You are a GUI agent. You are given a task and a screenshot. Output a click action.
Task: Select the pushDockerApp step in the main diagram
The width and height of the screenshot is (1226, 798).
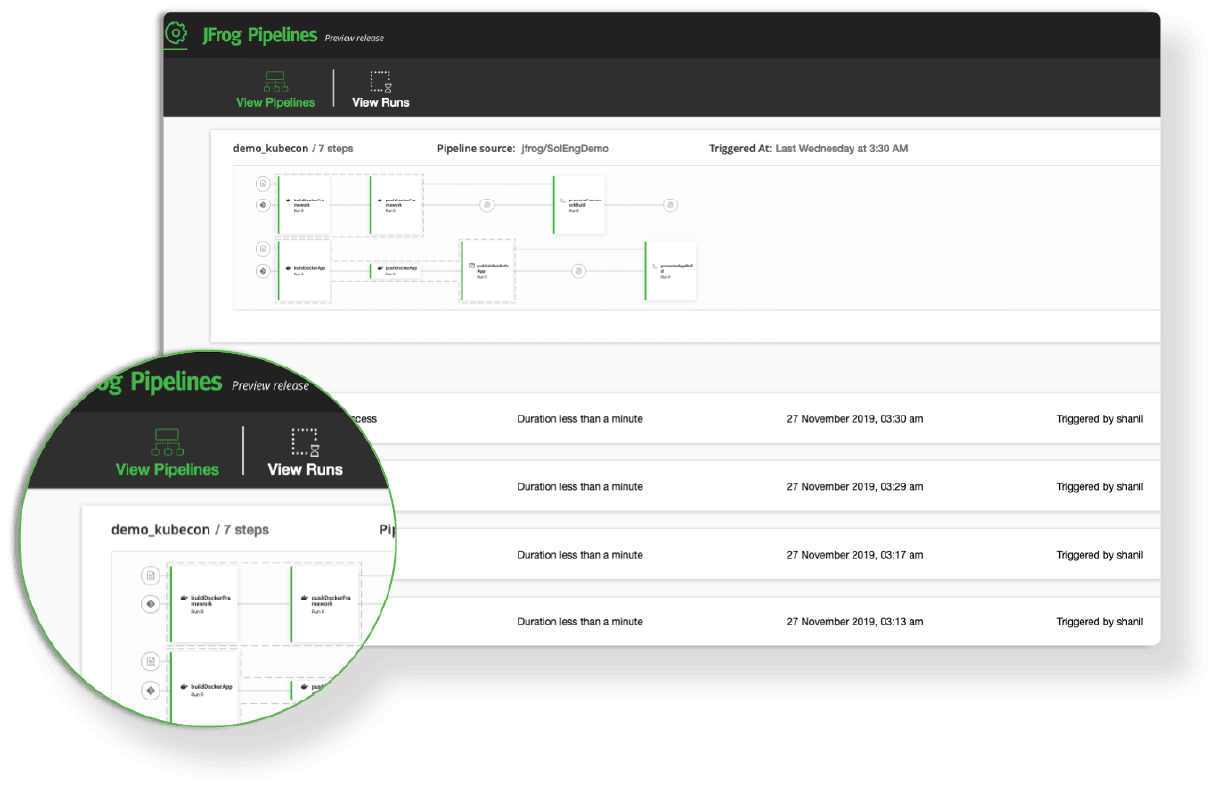396,269
